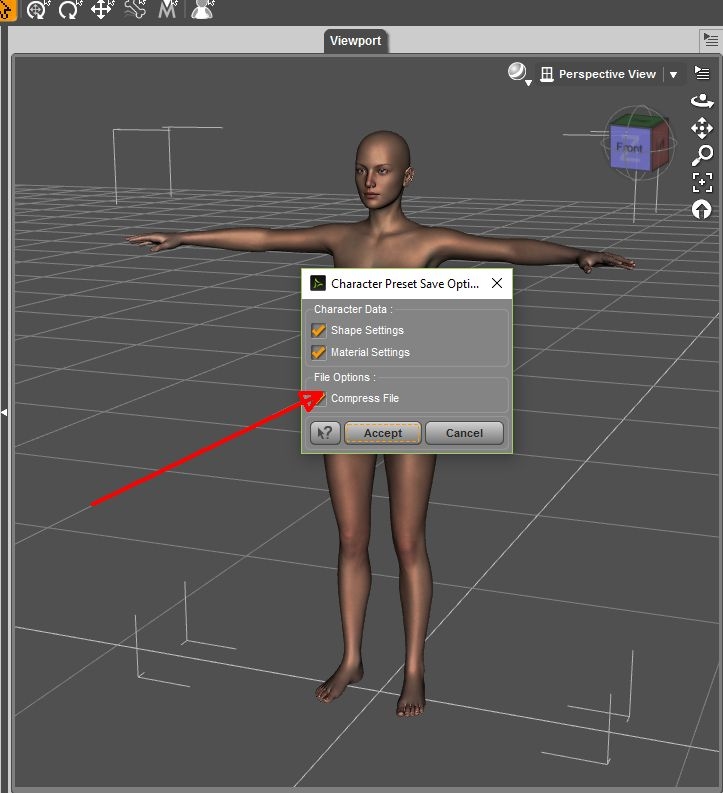Click the Reset camera up-arrow control

click(x=702, y=209)
